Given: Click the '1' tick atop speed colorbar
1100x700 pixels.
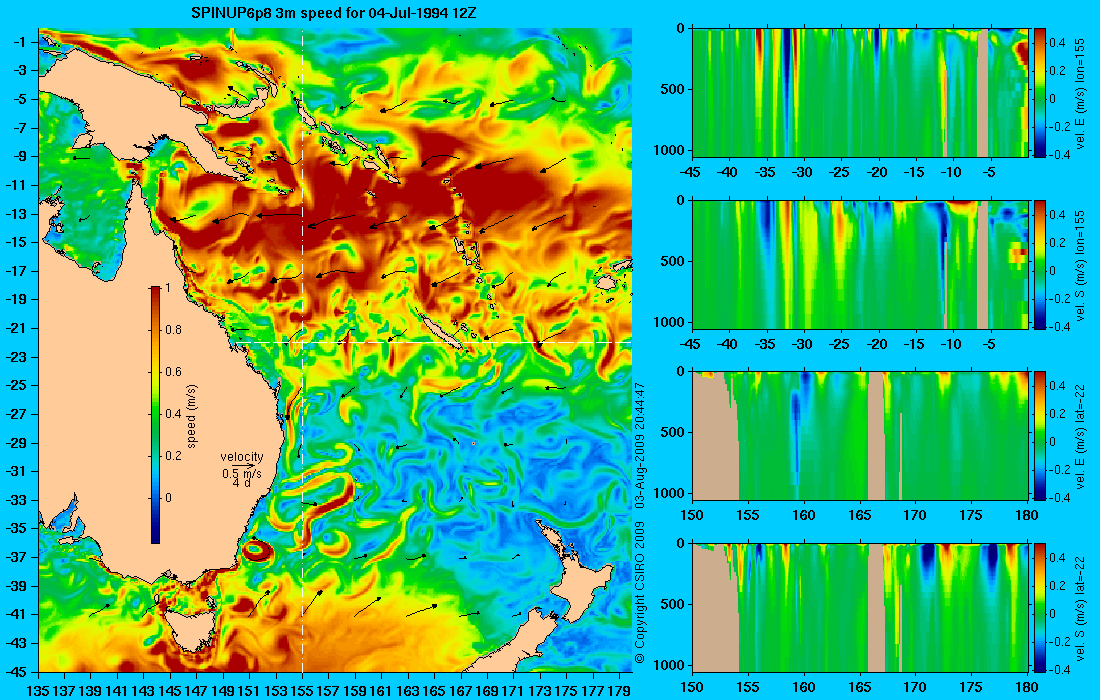Looking at the screenshot, I should tap(167, 288).
